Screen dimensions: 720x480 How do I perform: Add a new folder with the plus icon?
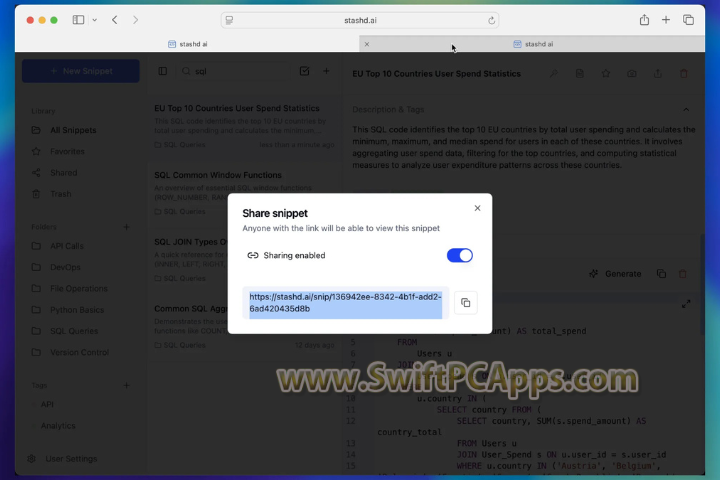(x=126, y=227)
